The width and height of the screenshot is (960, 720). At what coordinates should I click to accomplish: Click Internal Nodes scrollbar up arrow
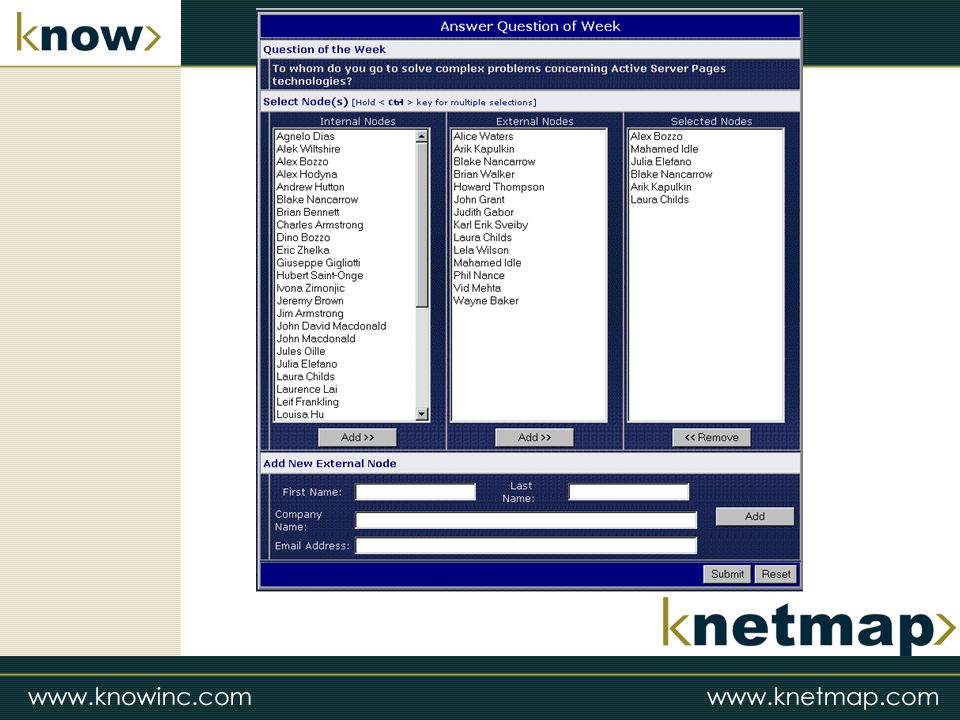coord(421,137)
